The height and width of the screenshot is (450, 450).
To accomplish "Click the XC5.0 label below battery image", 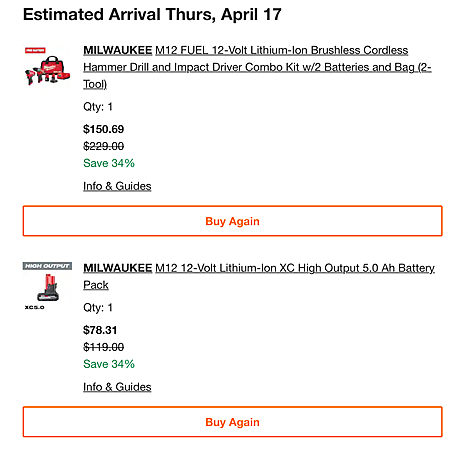I will [34, 307].
